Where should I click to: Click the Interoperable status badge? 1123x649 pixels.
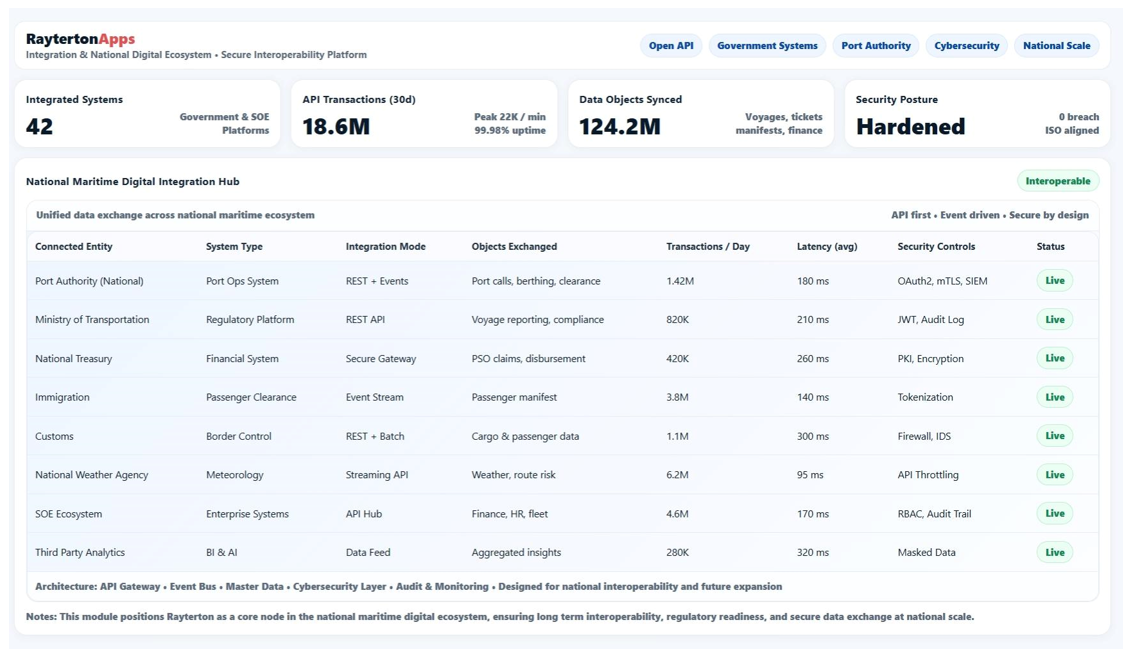tap(1057, 181)
